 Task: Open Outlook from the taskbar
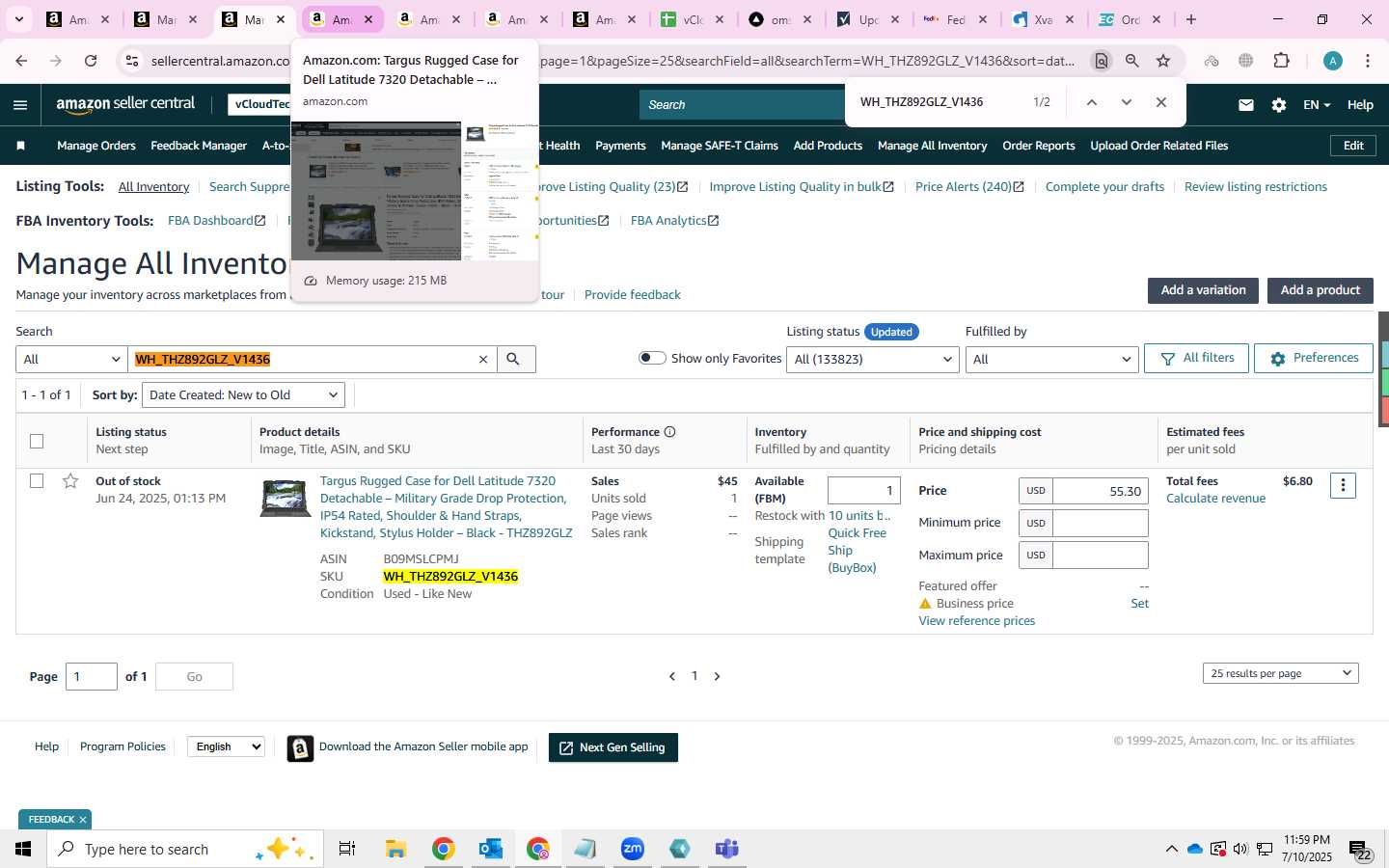click(x=490, y=849)
